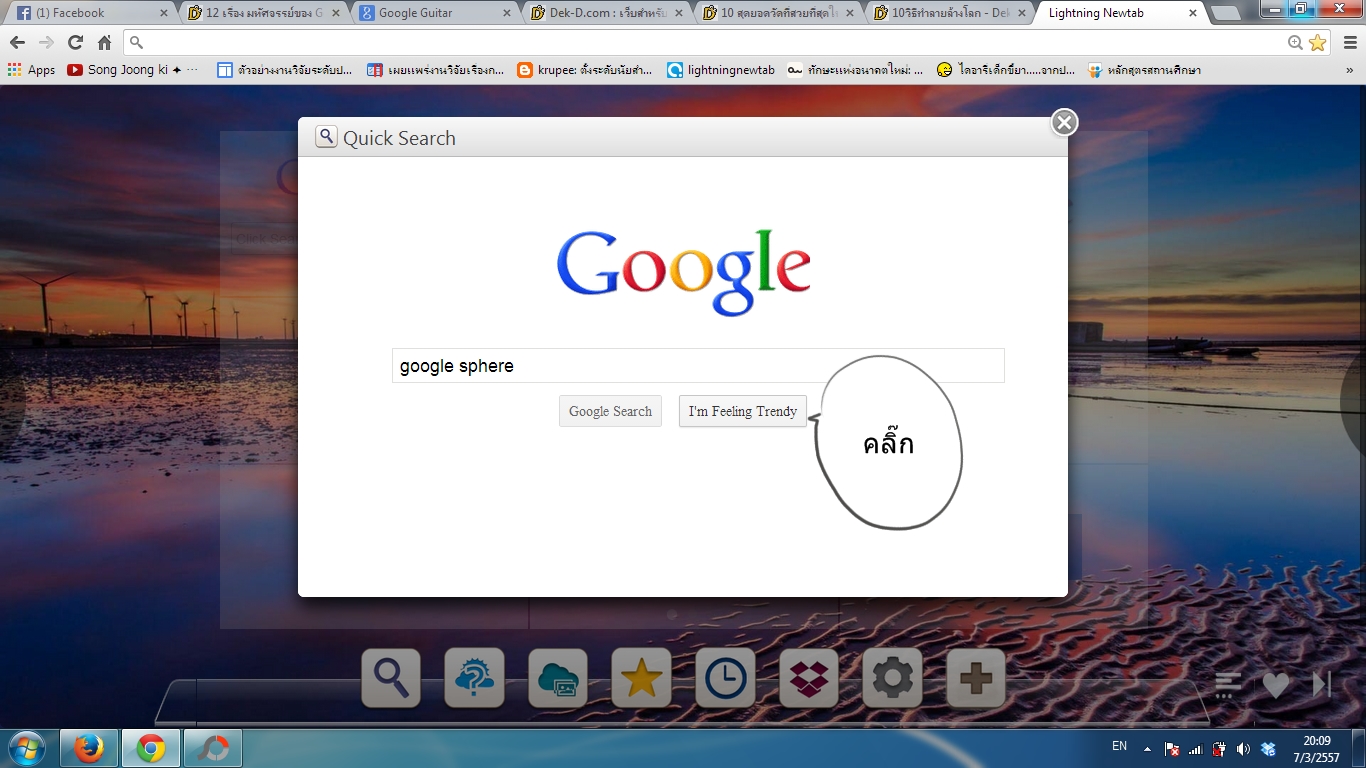1366x768 pixels.
Task: Open the Song Joong ki bookmark
Action: [x=132, y=70]
